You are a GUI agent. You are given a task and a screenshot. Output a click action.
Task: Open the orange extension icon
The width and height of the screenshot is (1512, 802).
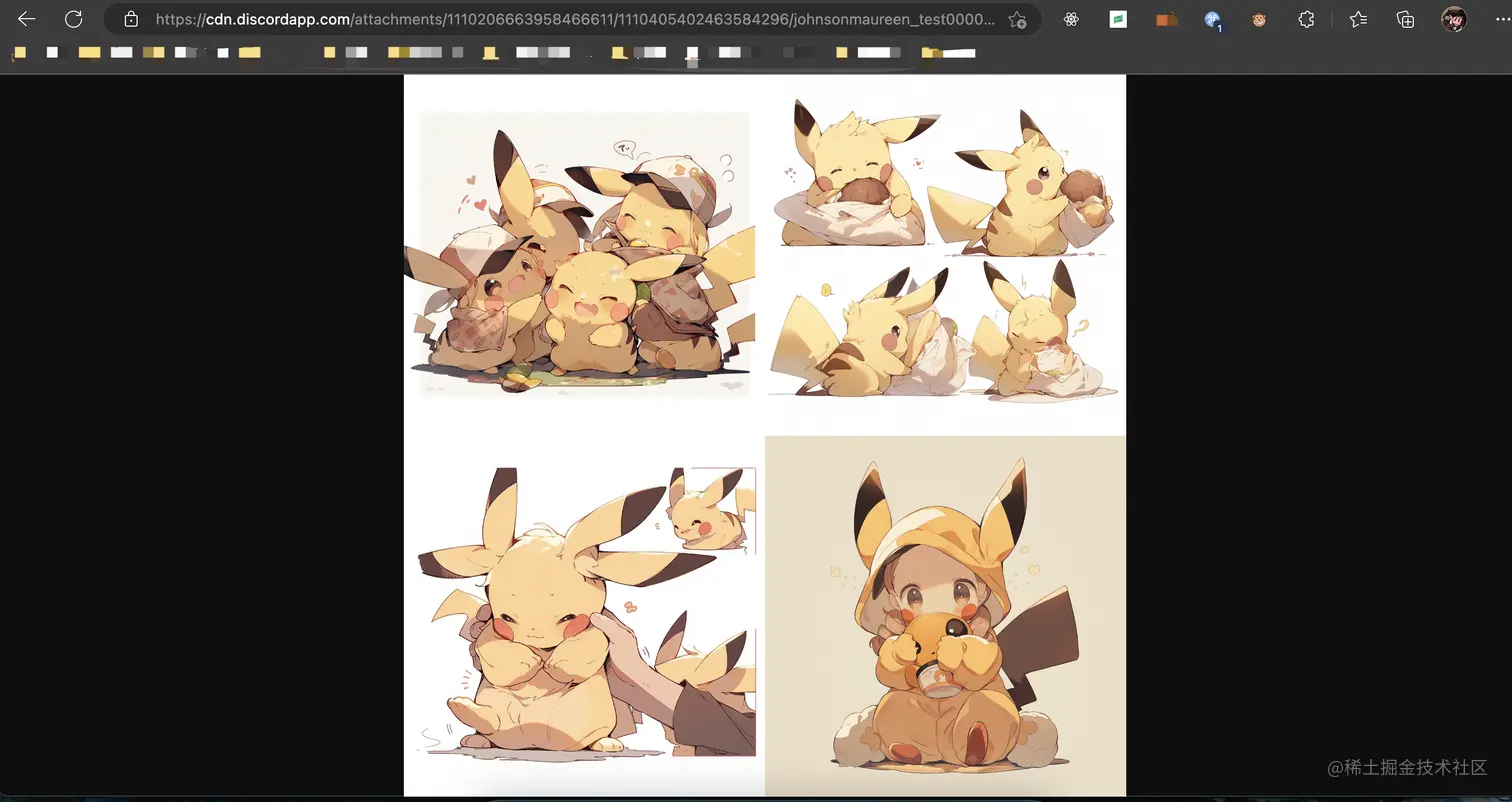click(x=1166, y=19)
